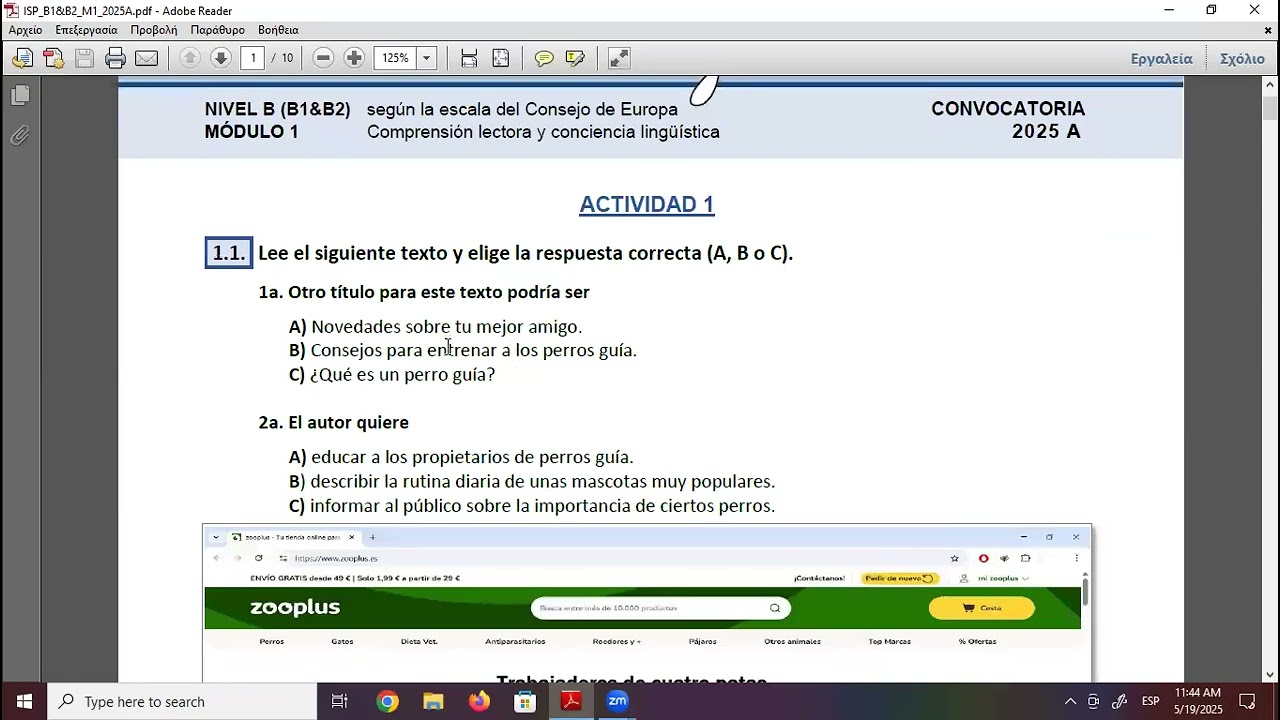Print the document using printer icon

115,58
